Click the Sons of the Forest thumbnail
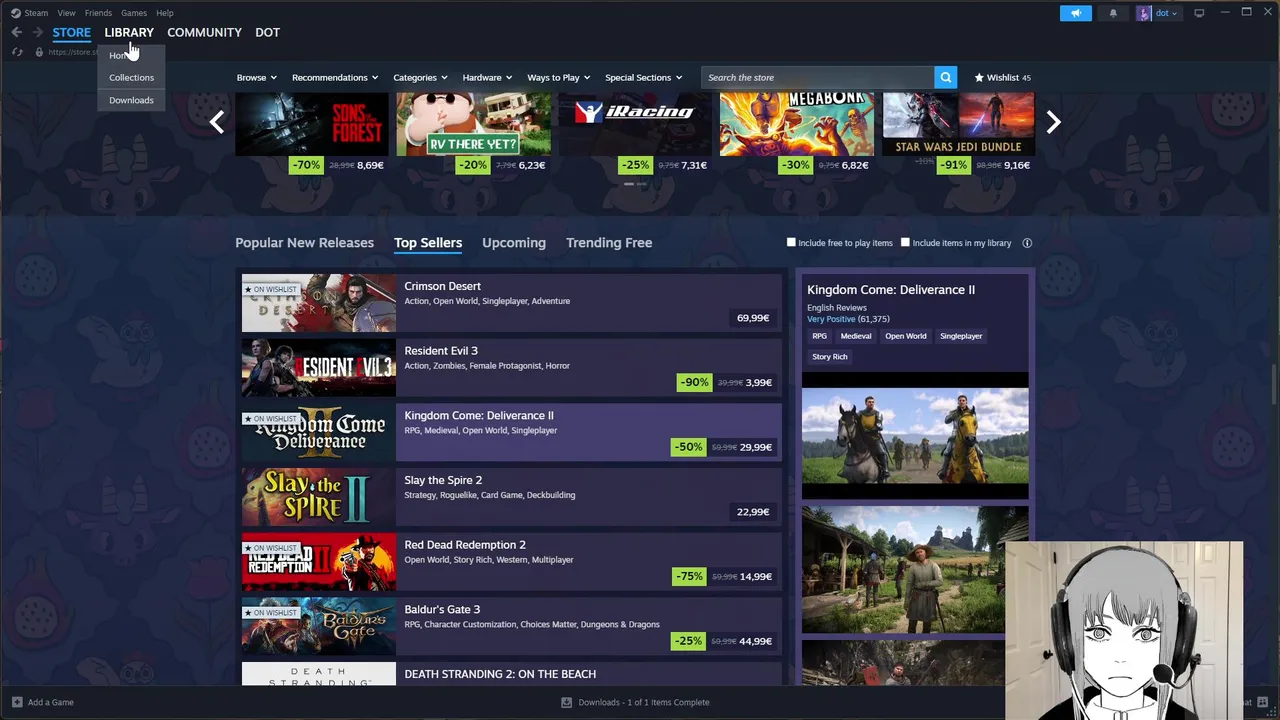 (312, 124)
